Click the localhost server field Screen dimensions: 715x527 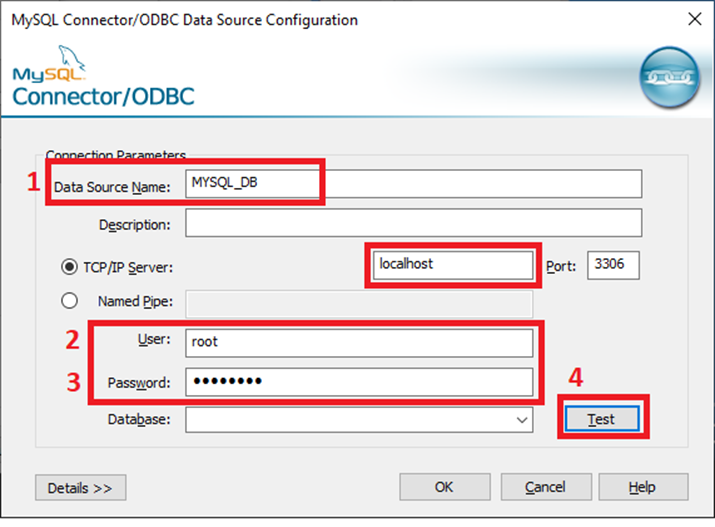tap(453, 265)
